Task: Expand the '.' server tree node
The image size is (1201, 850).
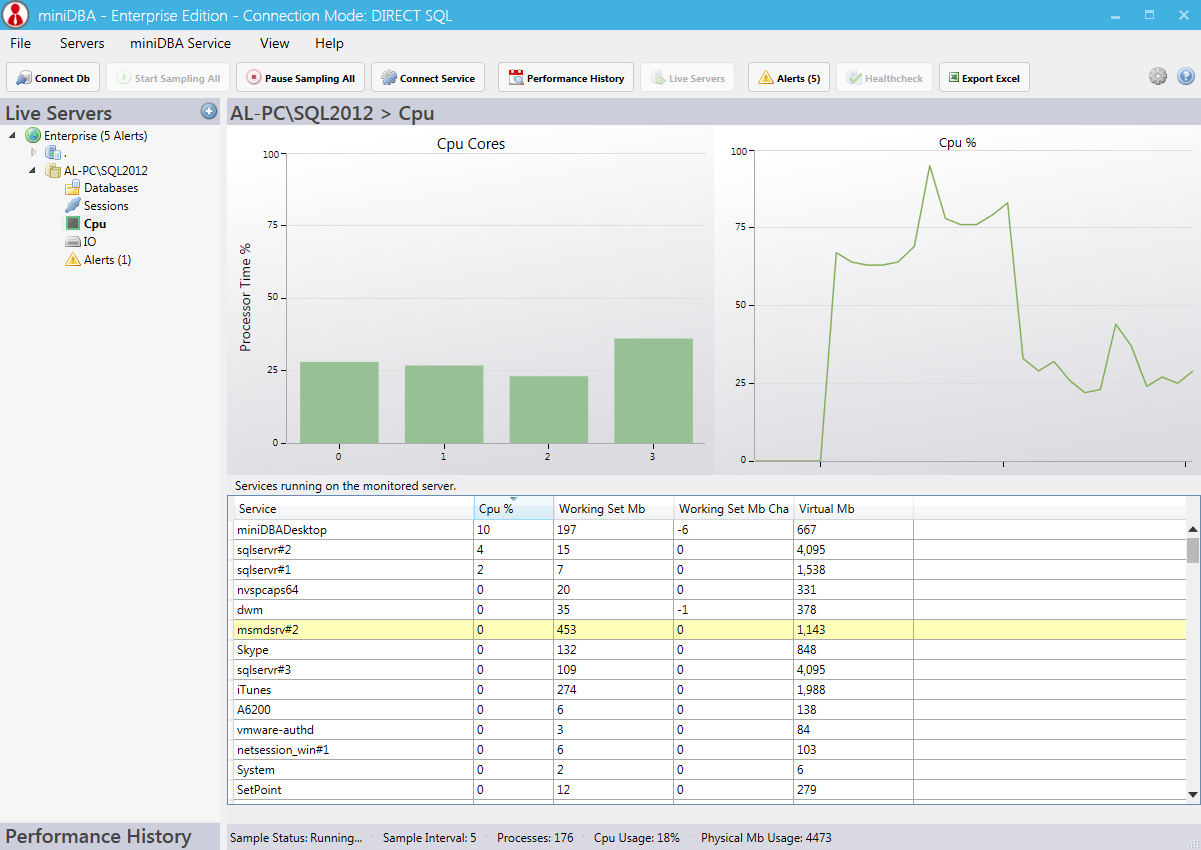Action: (33, 153)
